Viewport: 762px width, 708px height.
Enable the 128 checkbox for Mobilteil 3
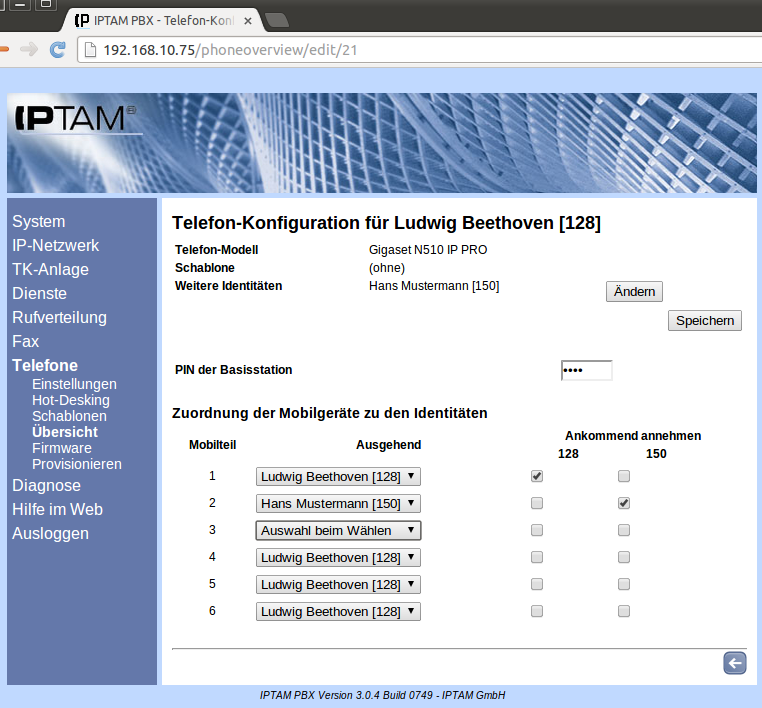pos(537,530)
